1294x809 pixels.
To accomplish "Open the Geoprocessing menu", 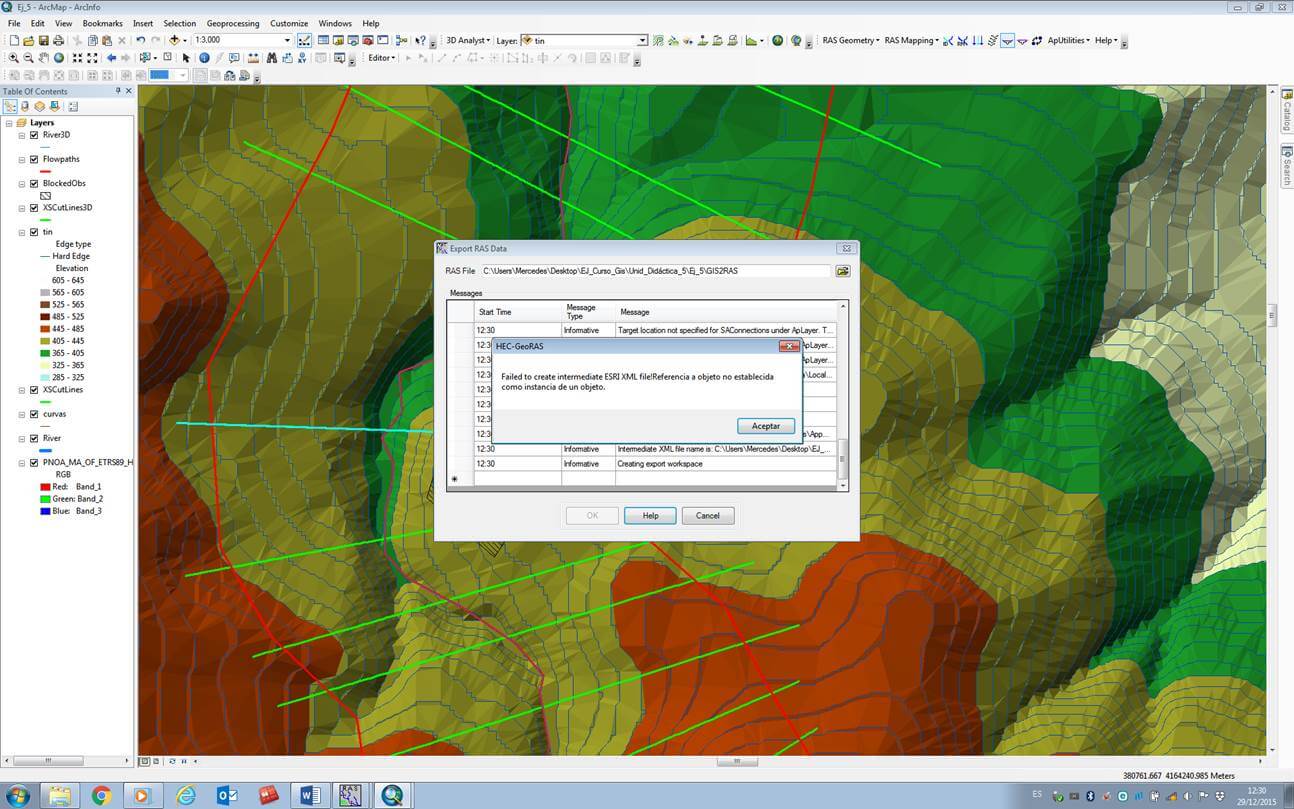I will pos(233,23).
